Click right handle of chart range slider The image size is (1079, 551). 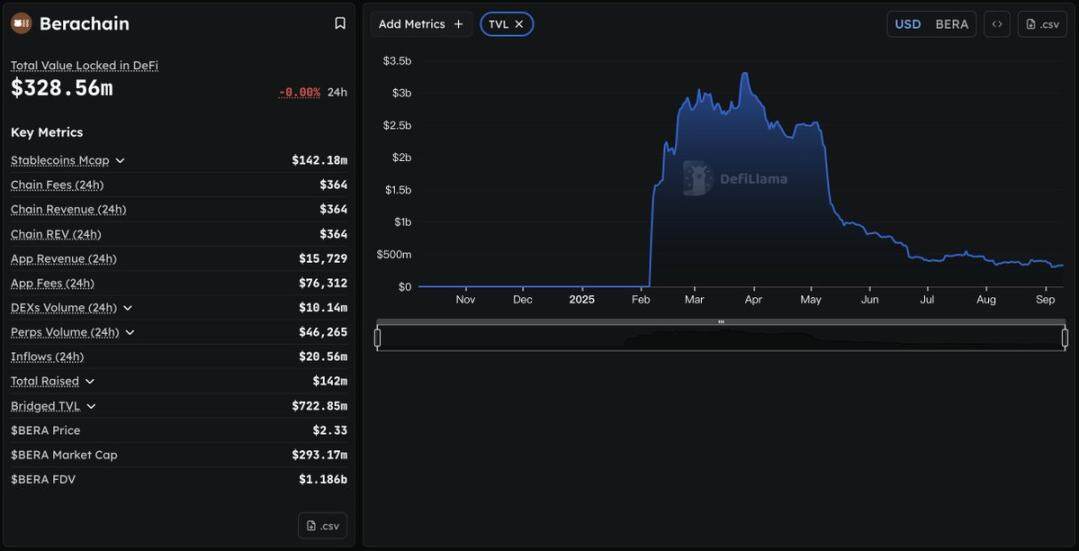coord(1064,338)
